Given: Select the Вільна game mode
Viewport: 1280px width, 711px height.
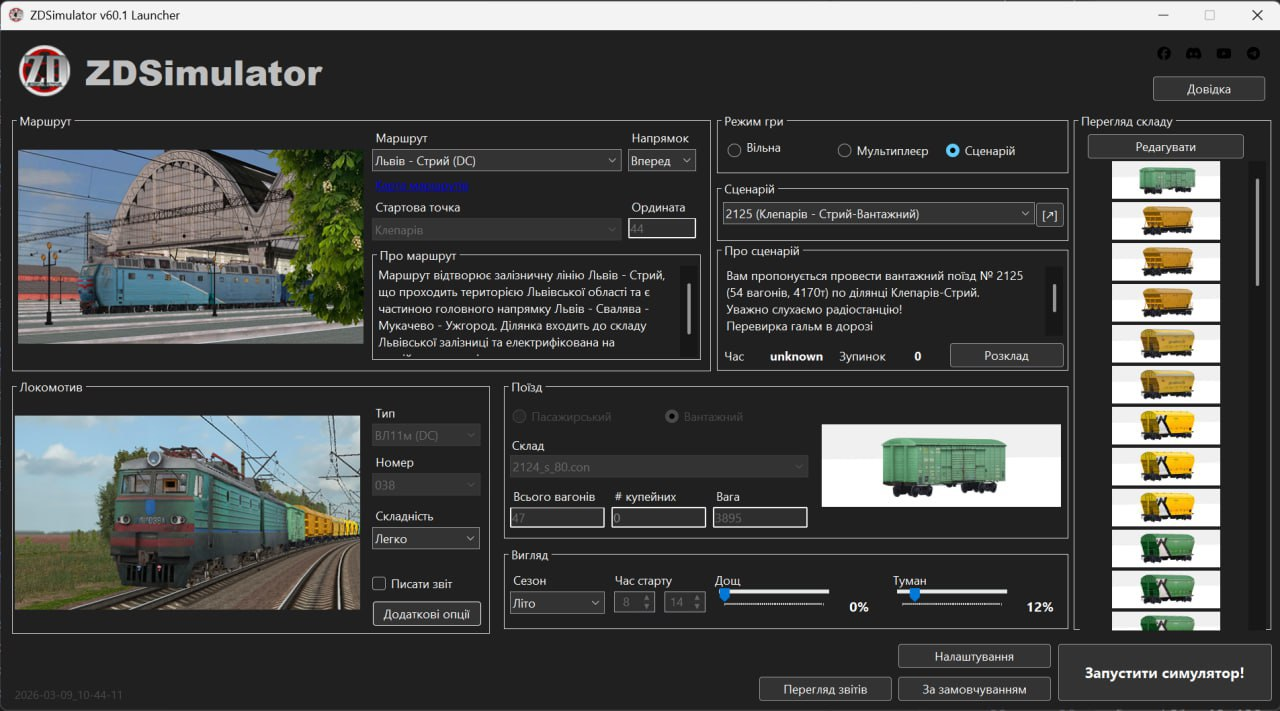Looking at the screenshot, I should (x=735, y=150).
